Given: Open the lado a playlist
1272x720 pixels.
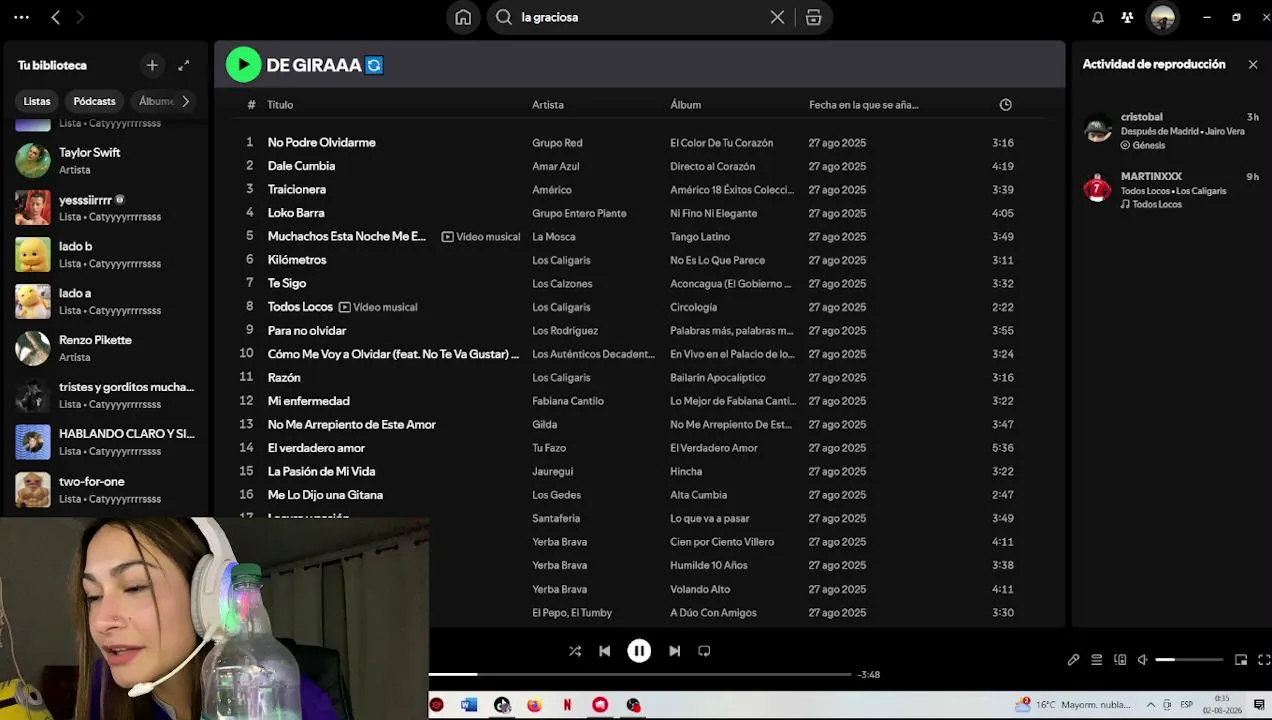Looking at the screenshot, I should (x=106, y=301).
